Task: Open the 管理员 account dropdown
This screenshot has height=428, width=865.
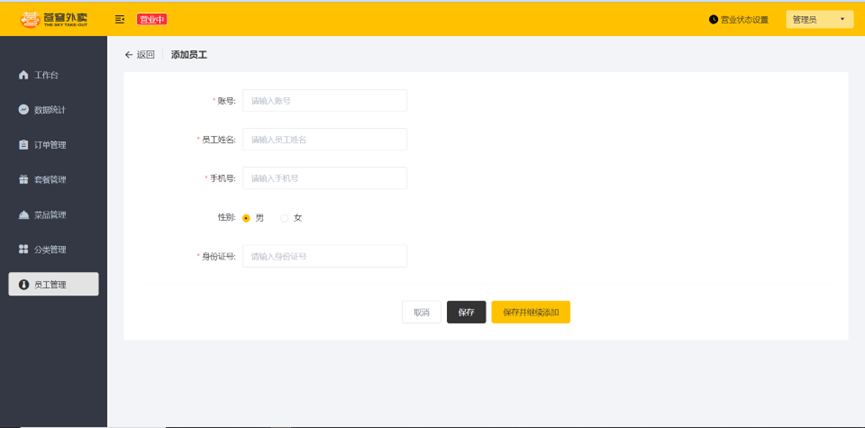Action: click(x=820, y=19)
